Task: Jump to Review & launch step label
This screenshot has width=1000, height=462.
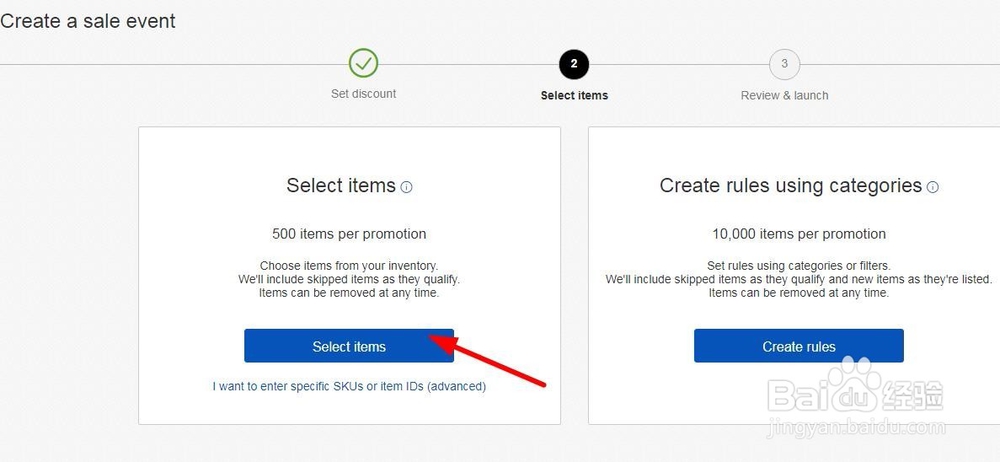Action: [784, 96]
